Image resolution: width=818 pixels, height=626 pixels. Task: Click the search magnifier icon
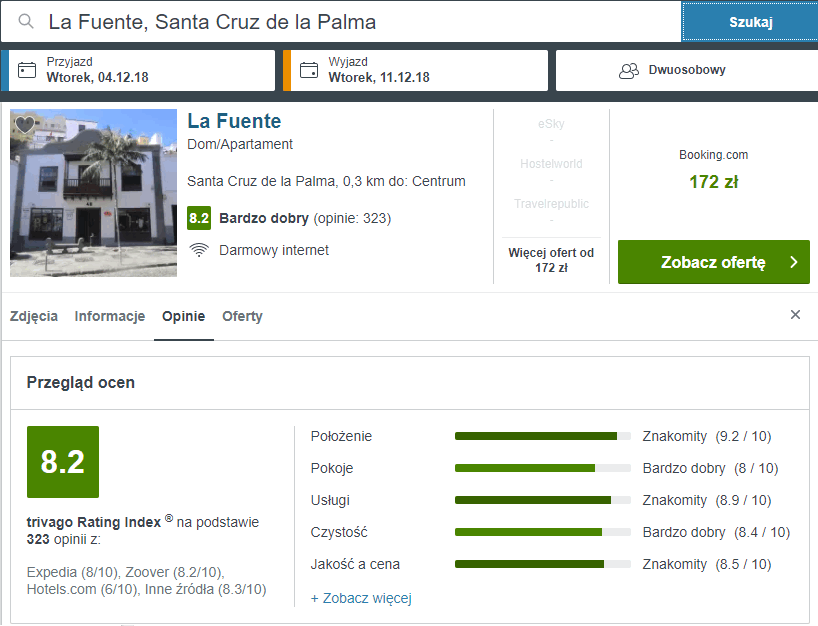pyautogui.click(x=28, y=21)
